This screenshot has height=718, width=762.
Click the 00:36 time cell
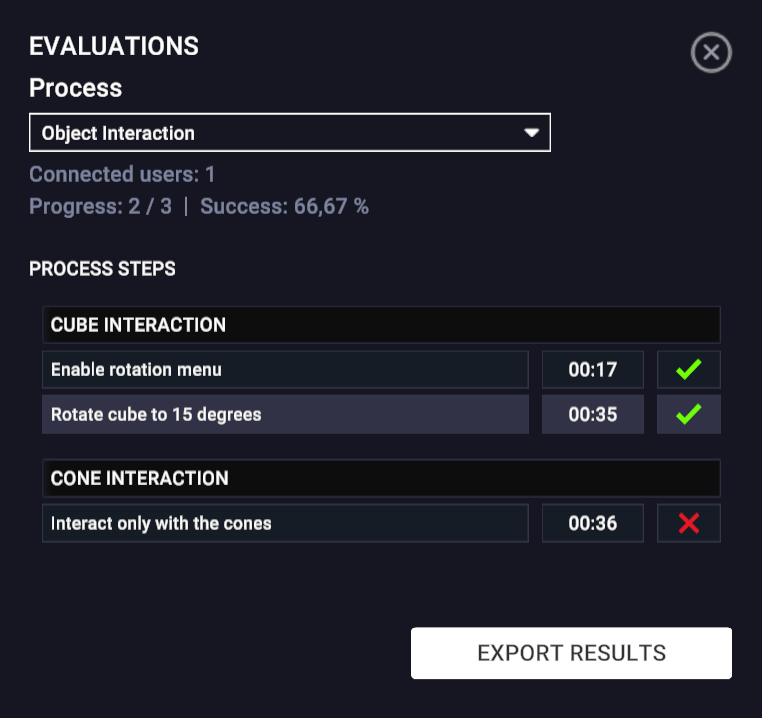(592, 523)
